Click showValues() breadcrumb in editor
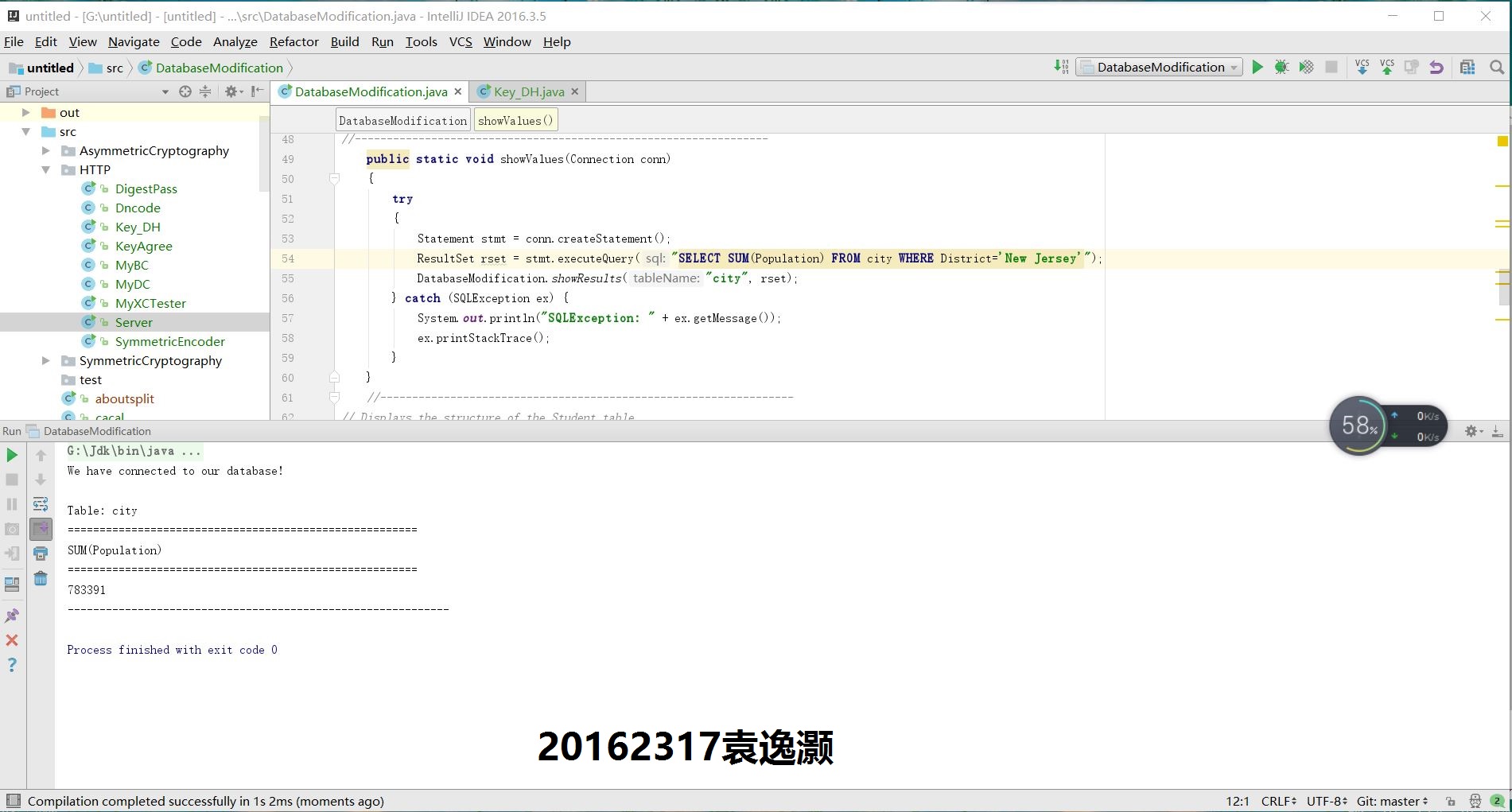The height and width of the screenshot is (812, 1512). [515, 121]
